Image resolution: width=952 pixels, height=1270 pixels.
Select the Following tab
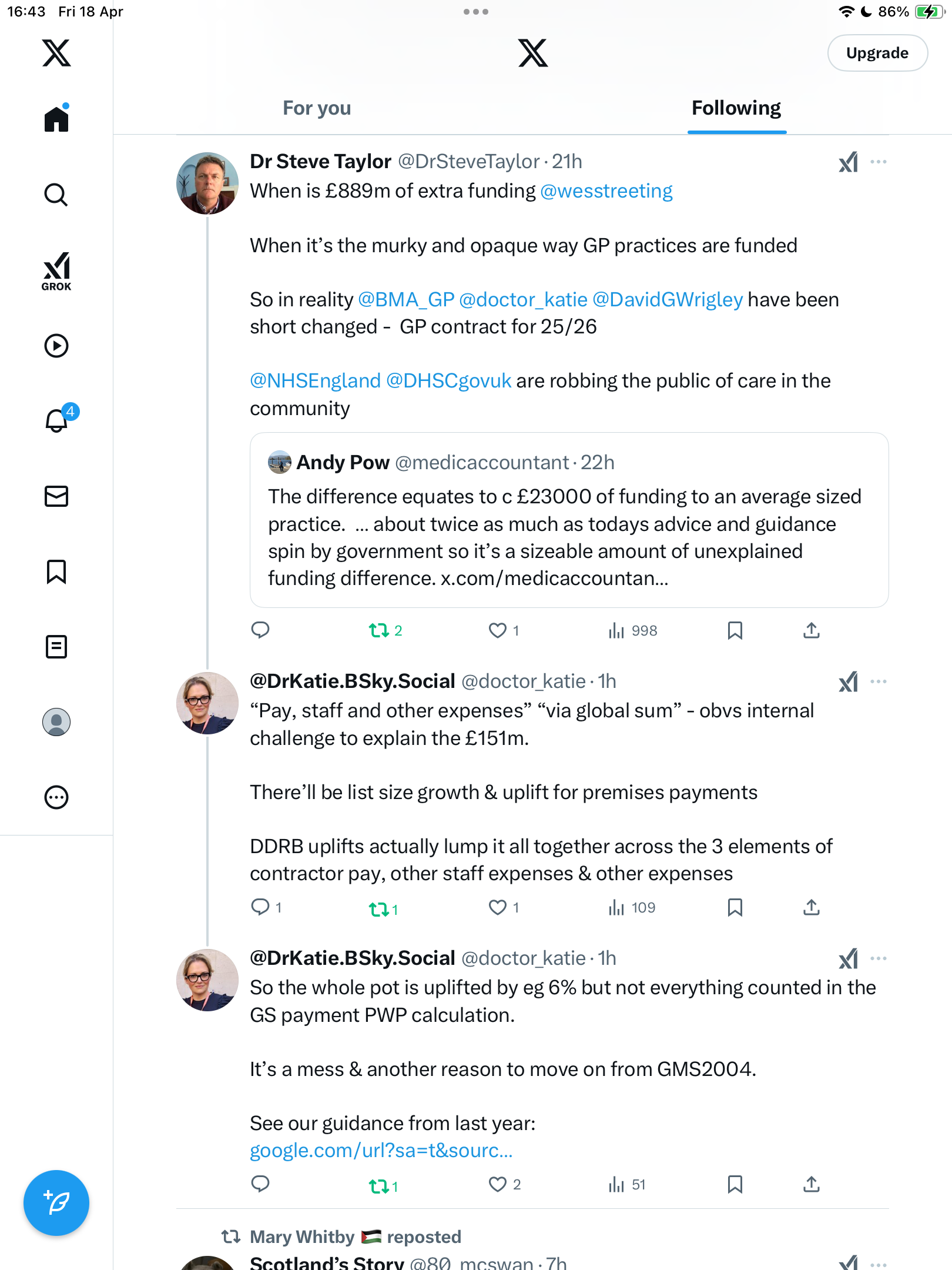[736, 108]
